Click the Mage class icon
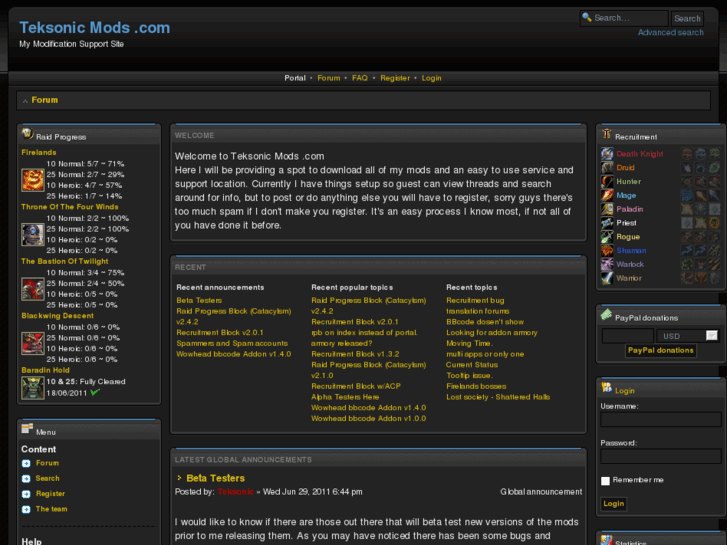The width and height of the screenshot is (727, 545). [607, 195]
